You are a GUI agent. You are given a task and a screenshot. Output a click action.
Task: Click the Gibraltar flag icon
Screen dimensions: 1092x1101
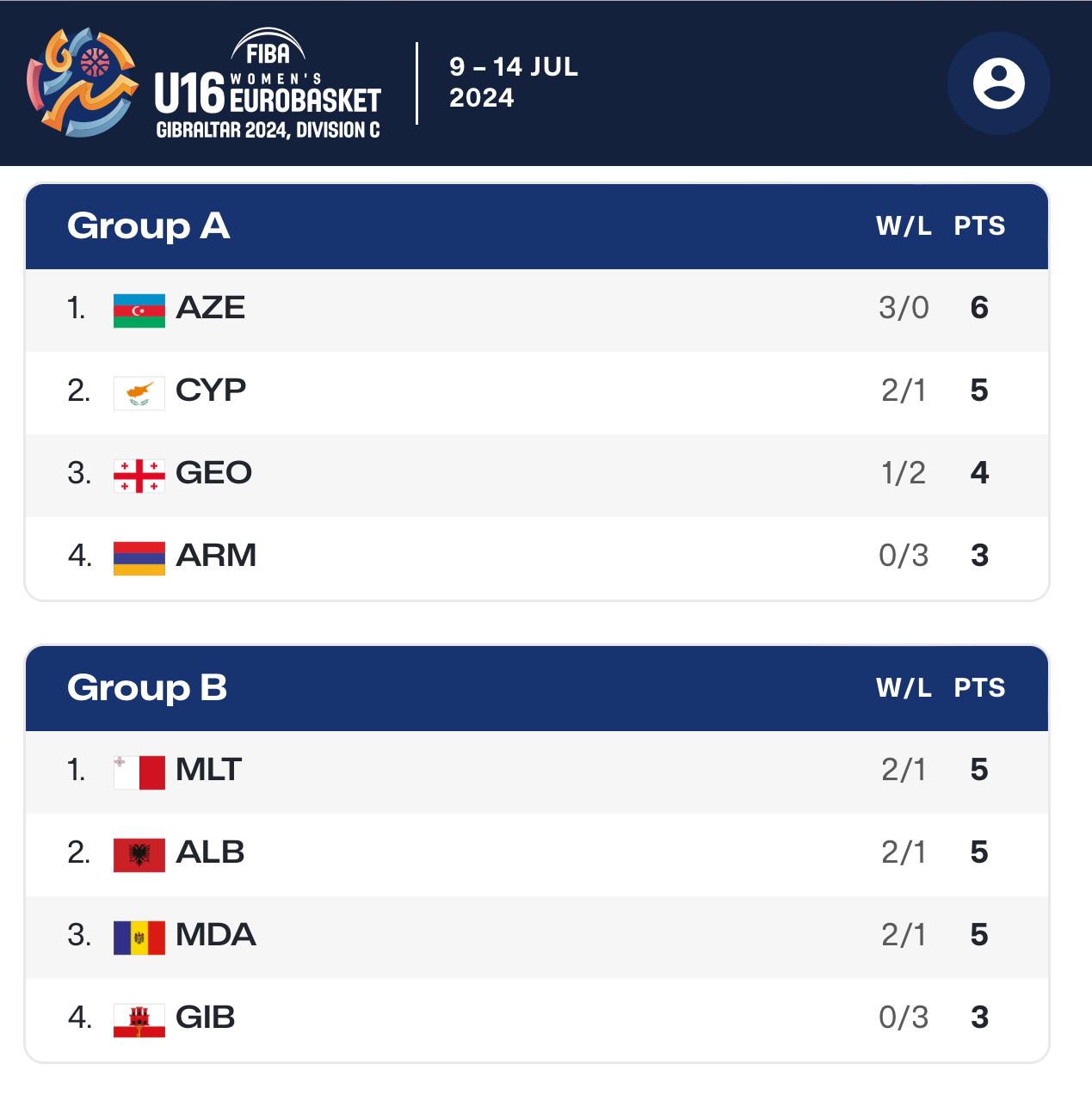pyautogui.click(x=139, y=1019)
